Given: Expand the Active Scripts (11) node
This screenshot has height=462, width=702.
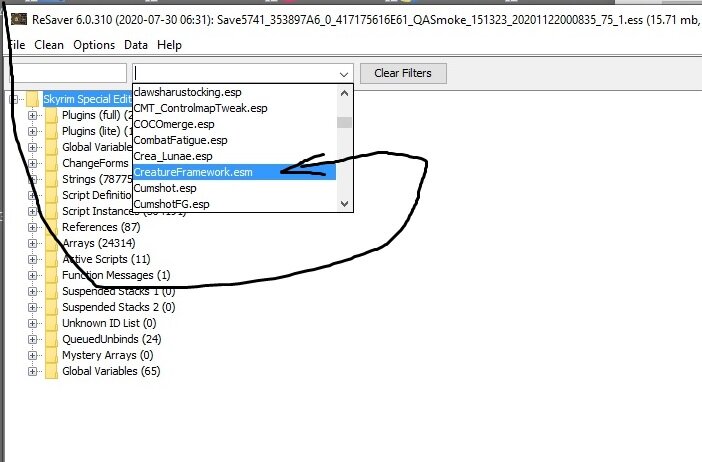Looking at the screenshot, I should (x=32, y=259).
